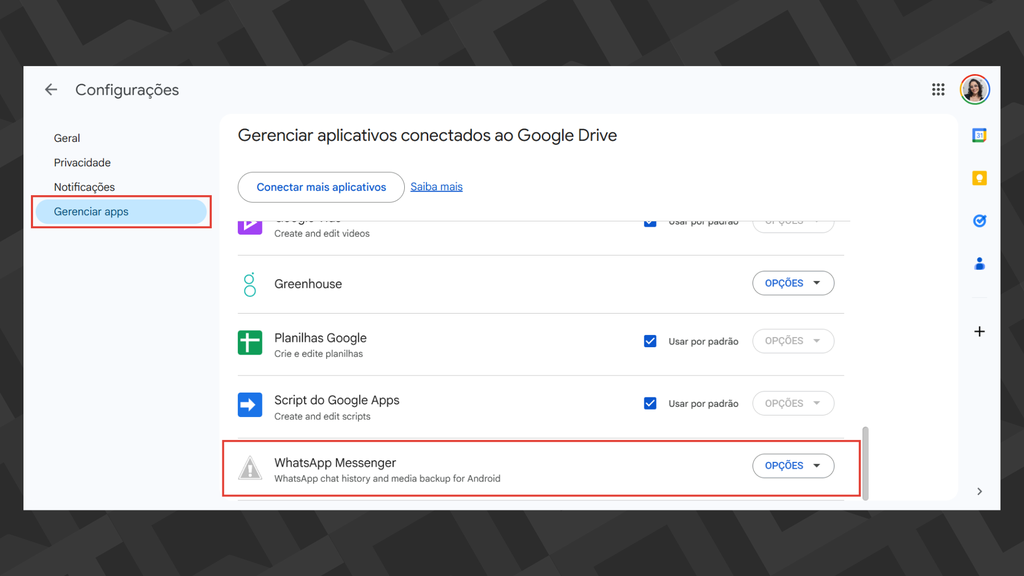Open the OPÇÕES dropdown for Greenhouse

point(793,283)
